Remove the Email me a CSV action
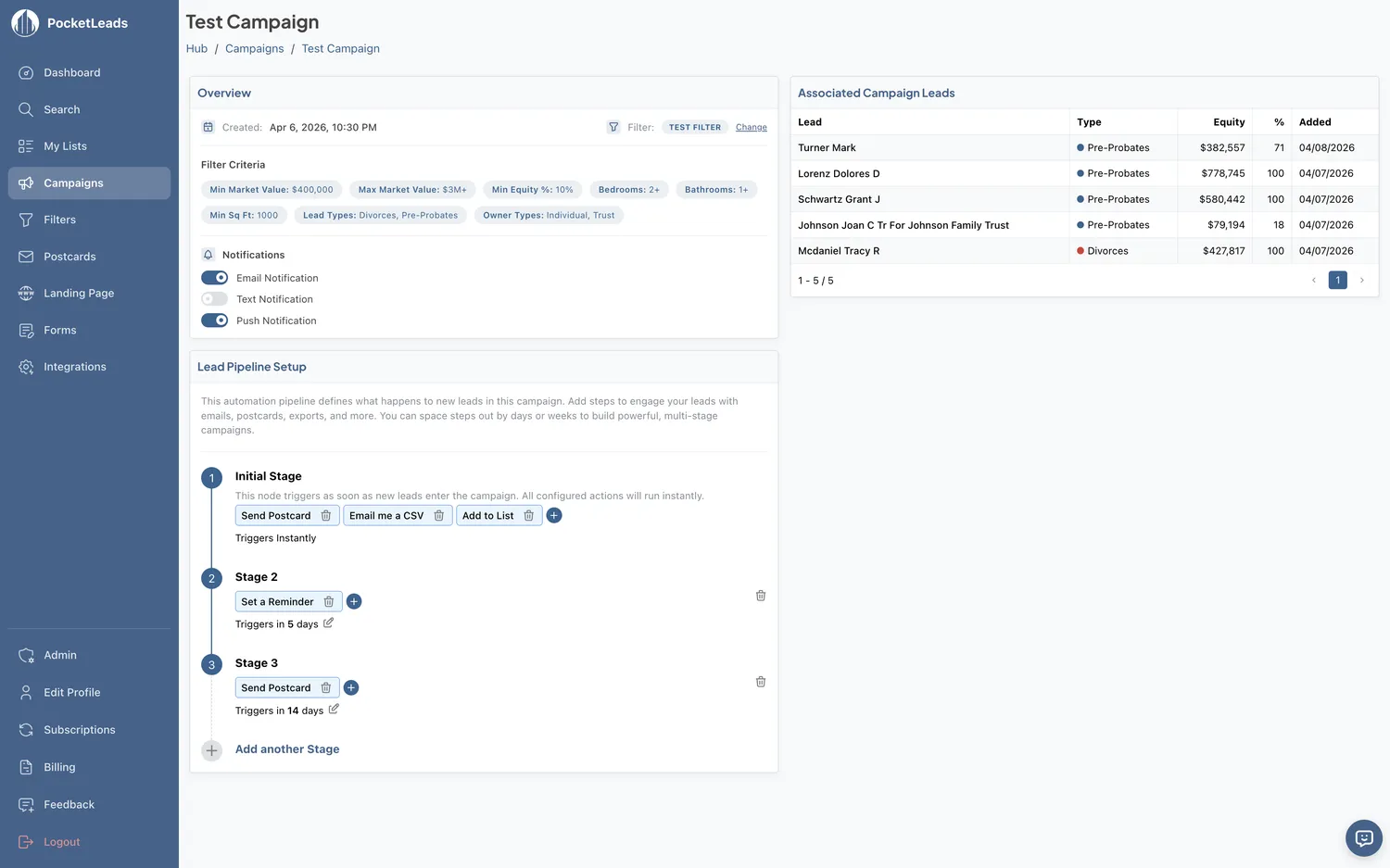Image resolution: width=1390 pixels, height=868 pixels. 439,516
